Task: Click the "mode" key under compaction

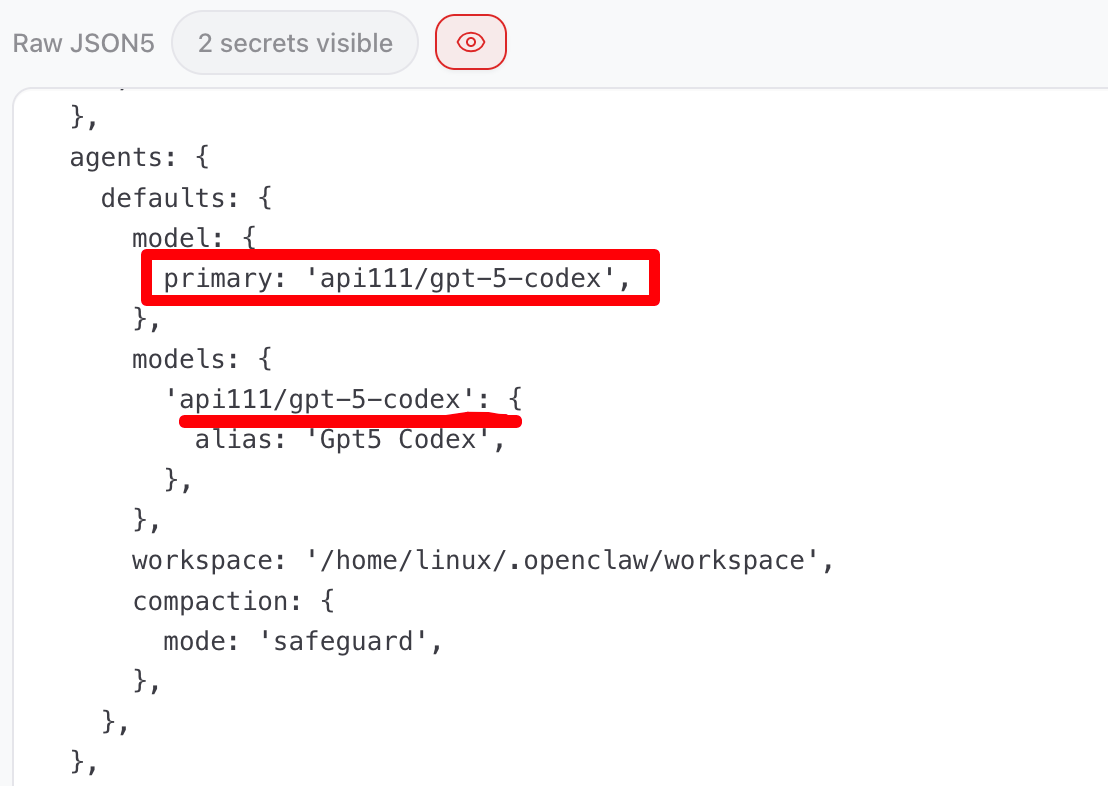Action: tap(195, 641)
